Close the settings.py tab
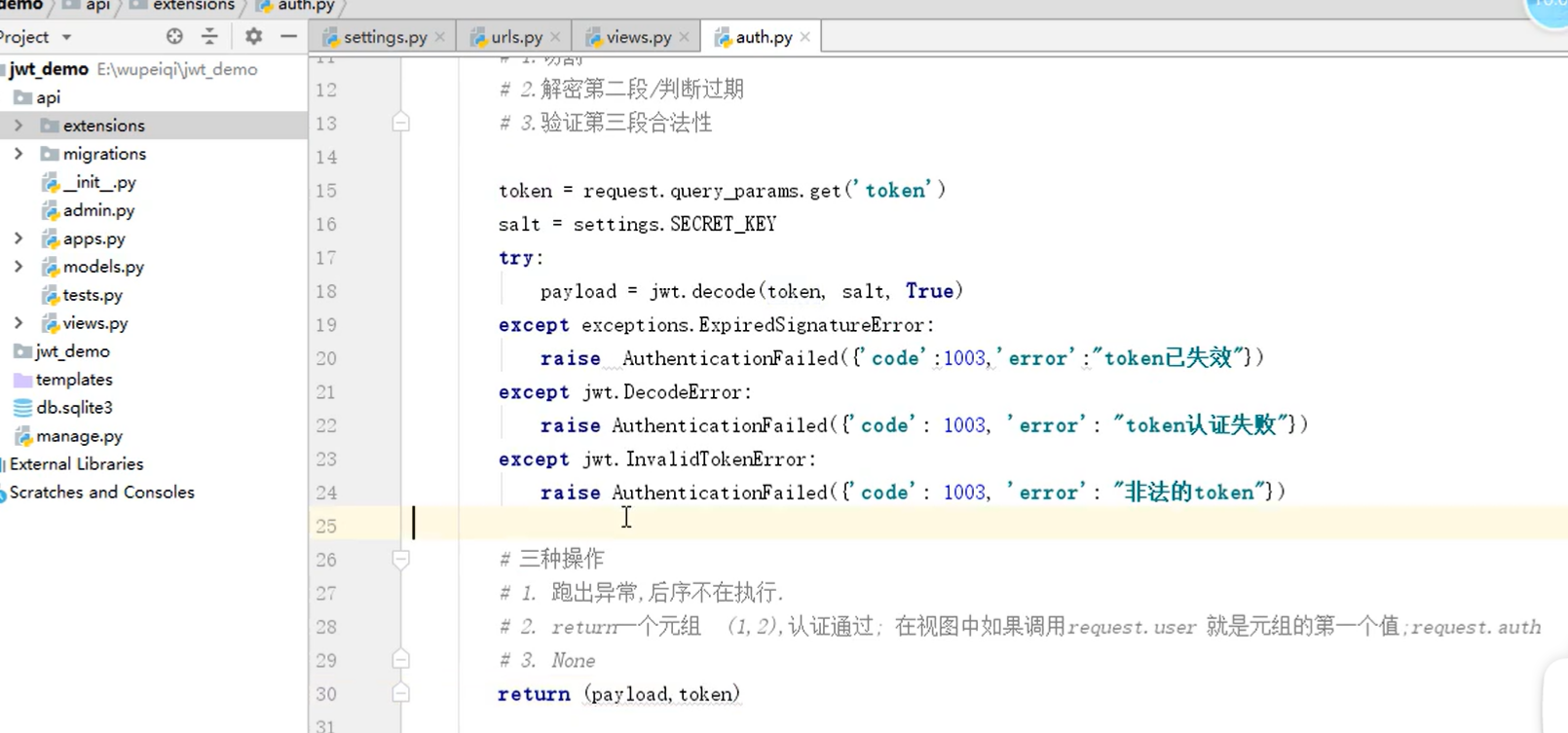The image size is (1568, 733). tap(440, 37)
